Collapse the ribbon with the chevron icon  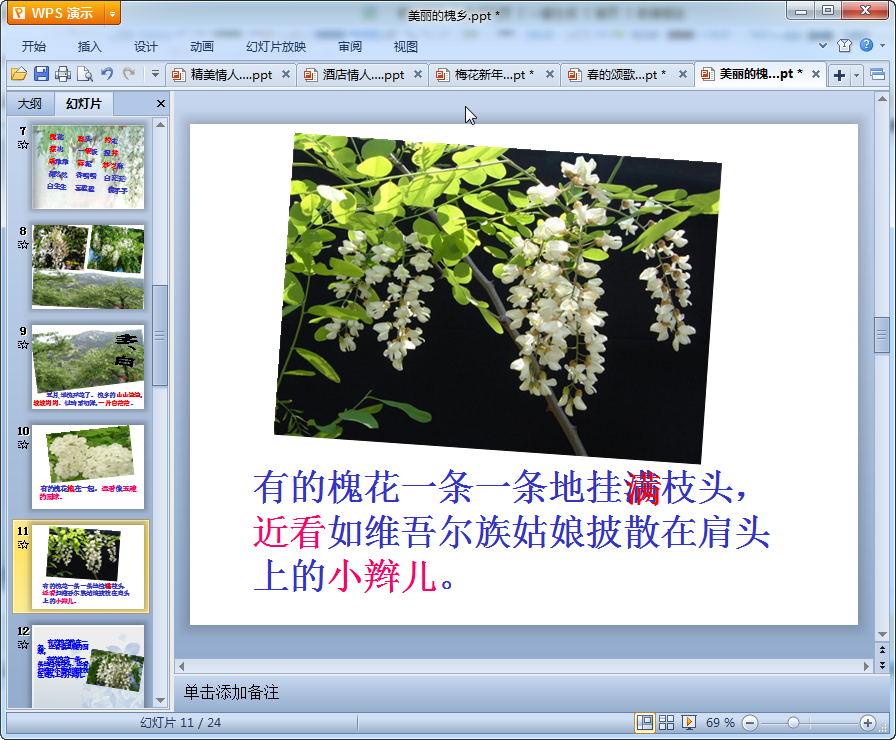(x=823, y=45)
